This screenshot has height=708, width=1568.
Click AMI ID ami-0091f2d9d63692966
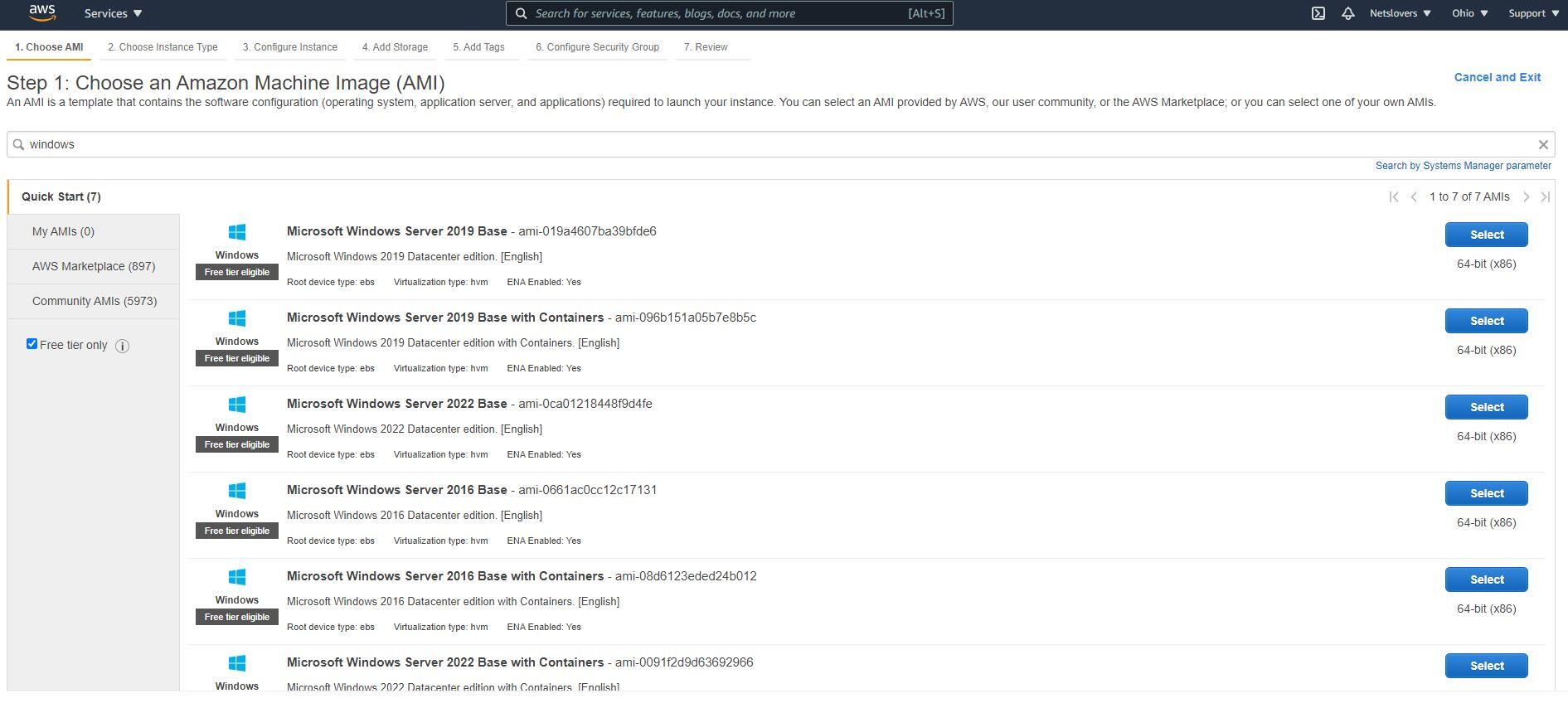click(684, 662)
